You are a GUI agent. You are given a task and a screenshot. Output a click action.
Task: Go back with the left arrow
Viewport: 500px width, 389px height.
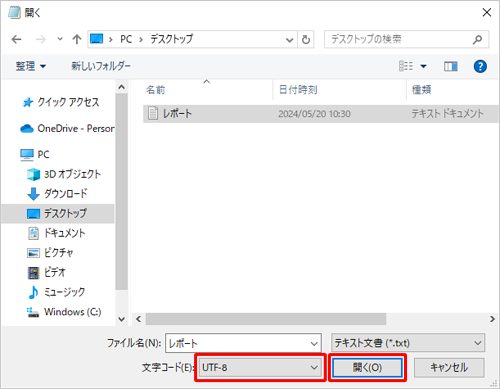click(x=16, y=40)
